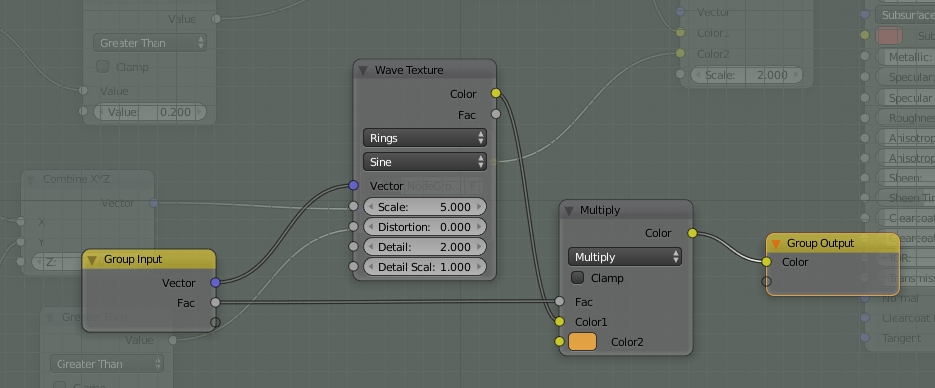The height and width of the screenshot is (388, 935).
Task: Open the Multiply blend type dropdown
Action: [624, 257]
